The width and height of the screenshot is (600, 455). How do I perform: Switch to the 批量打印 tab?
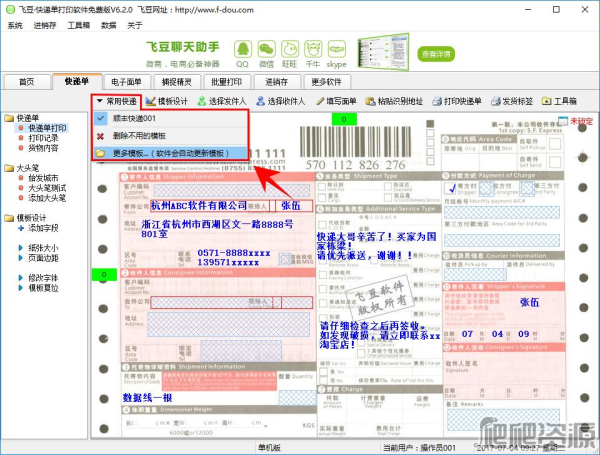227,82
